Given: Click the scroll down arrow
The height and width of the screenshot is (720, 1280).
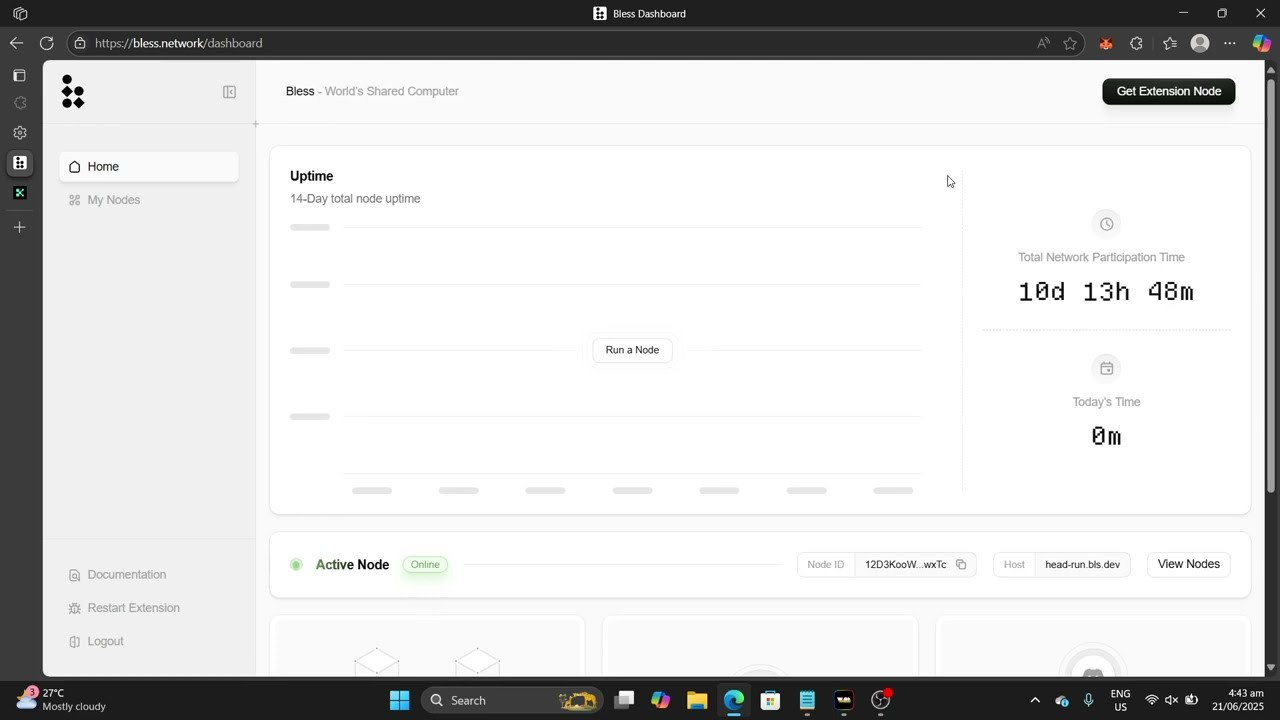Looking at the screenshot, I should [x=1272, y=667].
